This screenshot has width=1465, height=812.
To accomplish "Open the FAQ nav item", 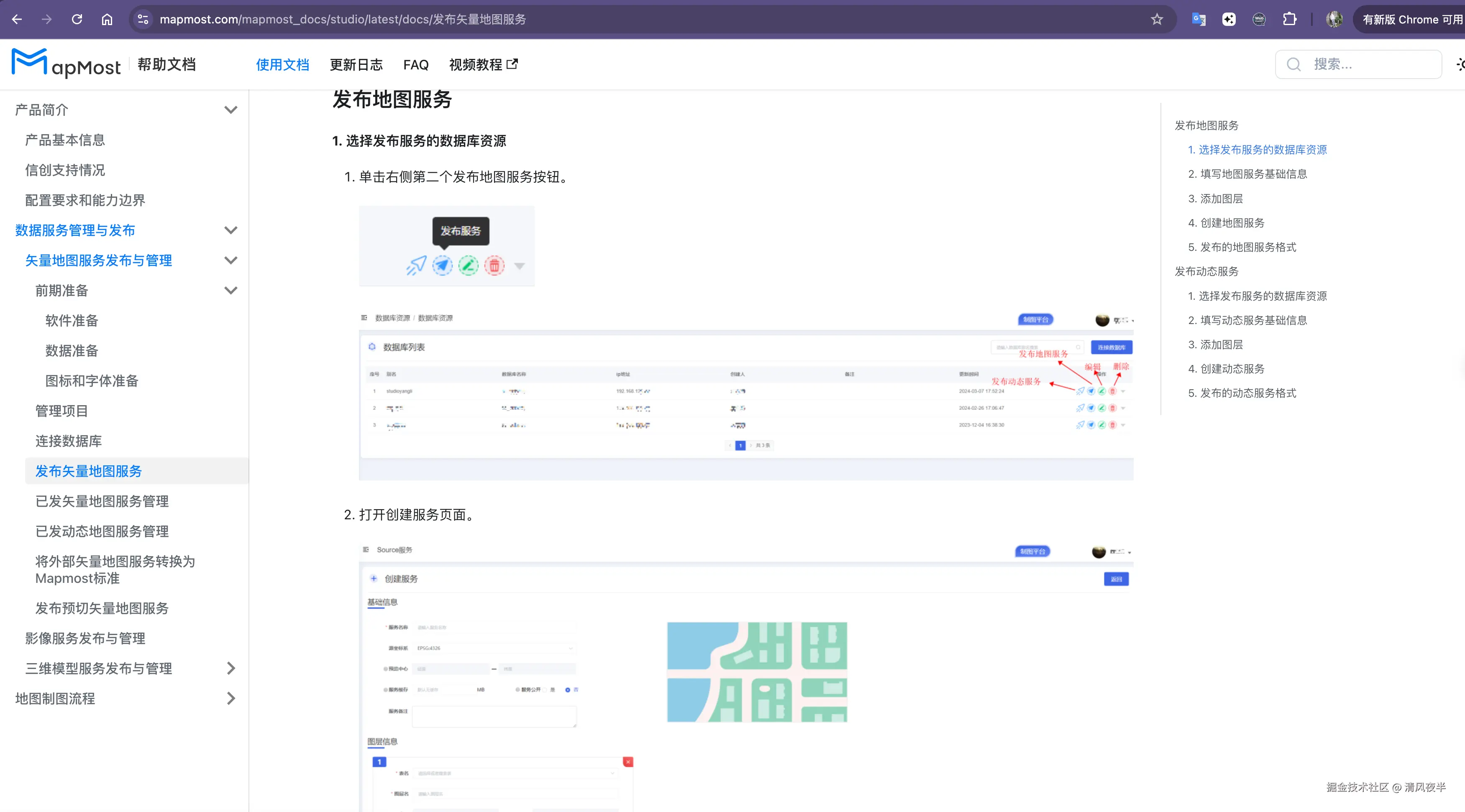I will click(x=416, y=65).
